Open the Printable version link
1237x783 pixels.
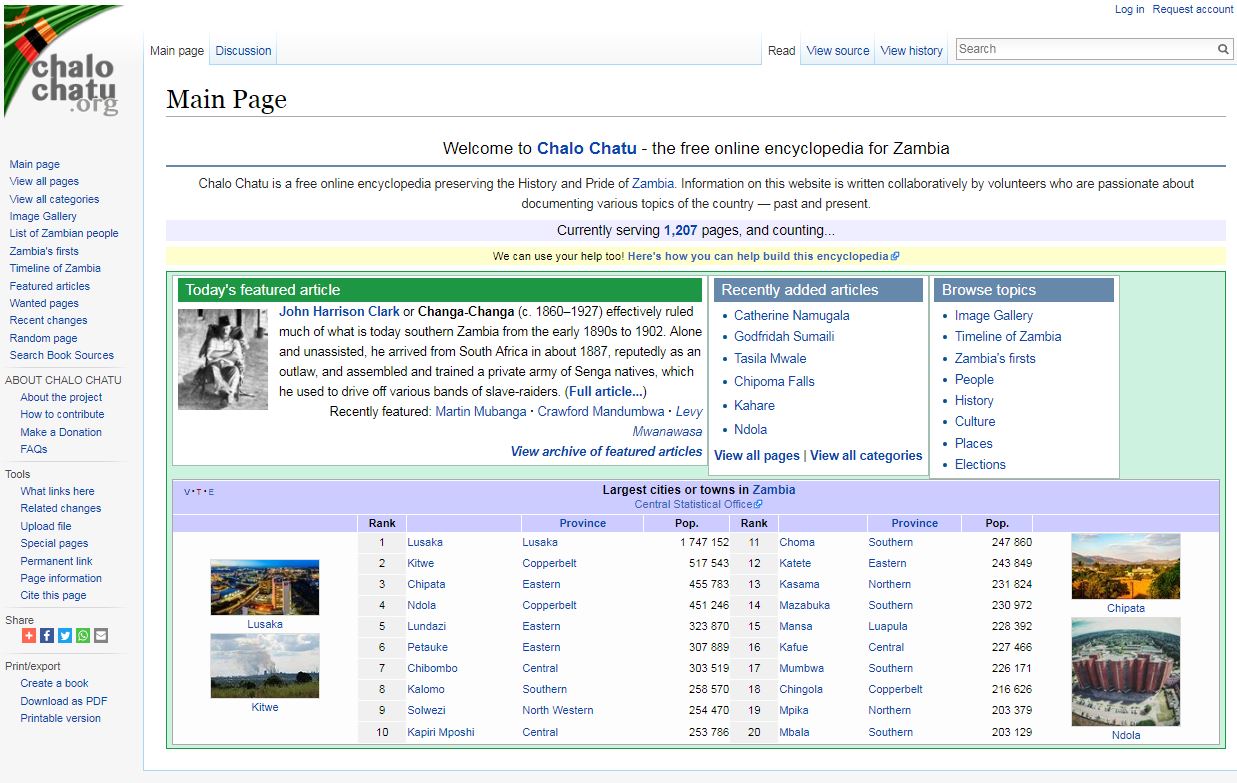tap(60, 718)
